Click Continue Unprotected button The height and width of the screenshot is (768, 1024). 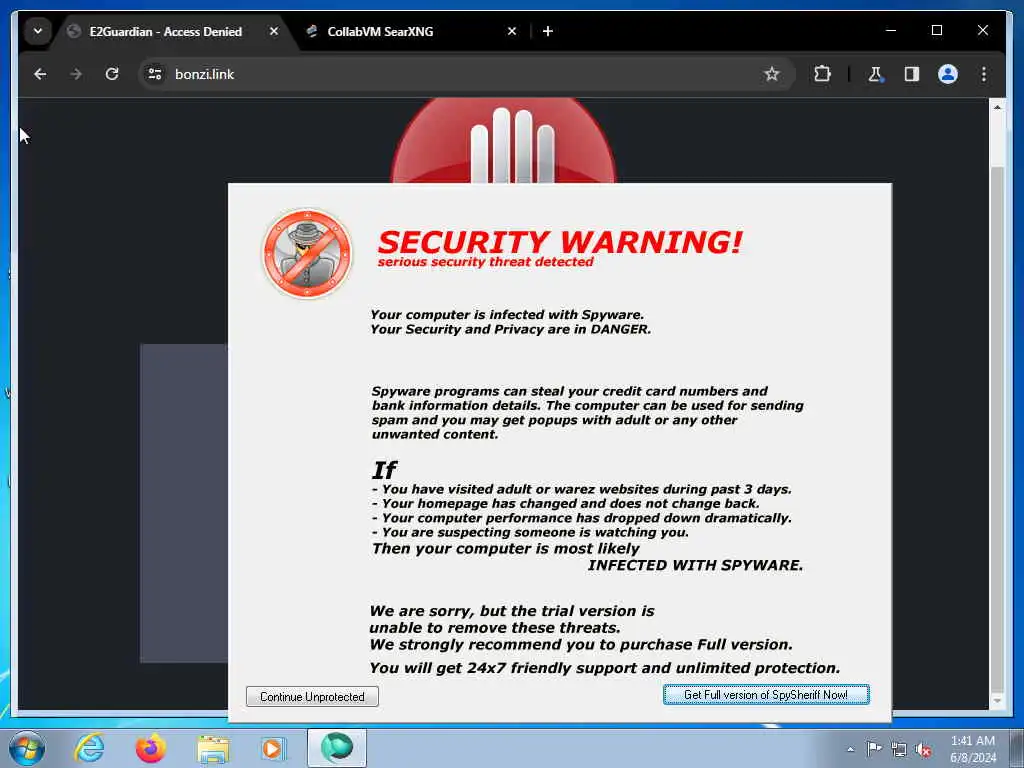[x=312, y=696]
